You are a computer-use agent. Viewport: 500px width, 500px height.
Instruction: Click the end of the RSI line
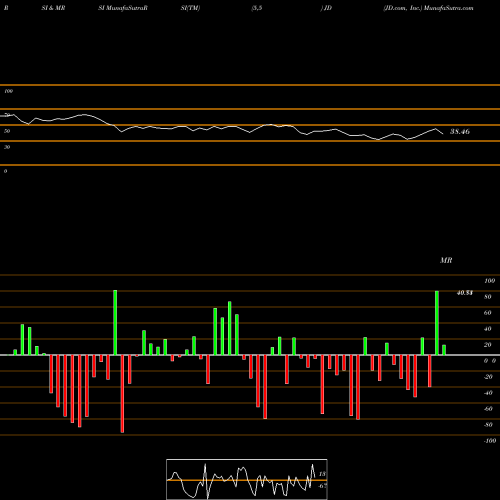(443, 134)
